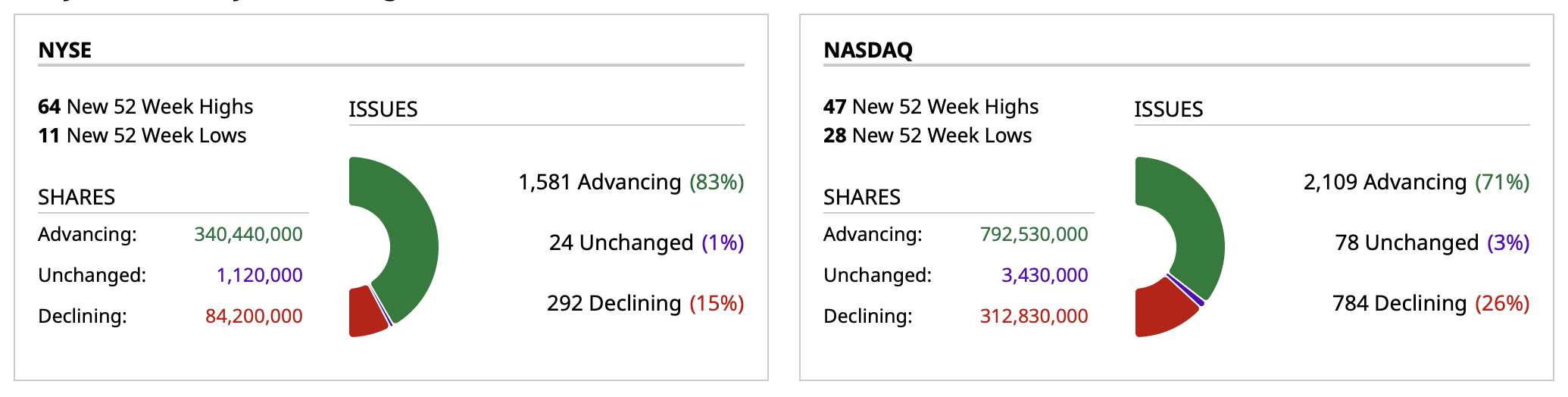Click the 1,581 Advancing (83%) label

pyautogui.click(x=631, y=182)
